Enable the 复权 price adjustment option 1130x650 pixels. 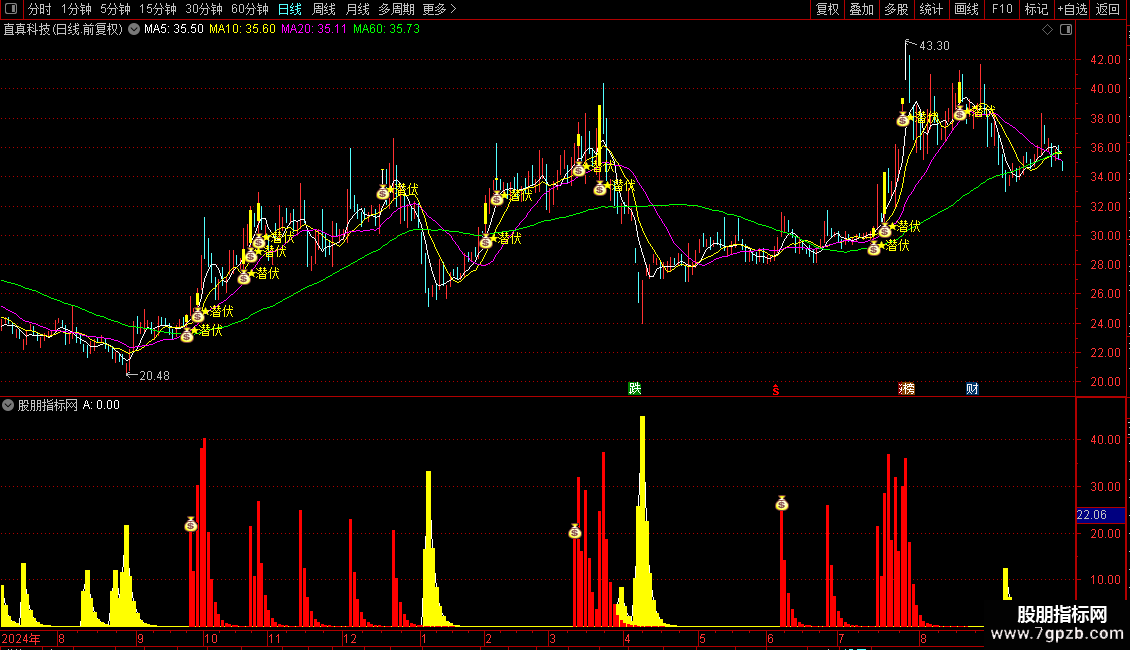(827, 9)
